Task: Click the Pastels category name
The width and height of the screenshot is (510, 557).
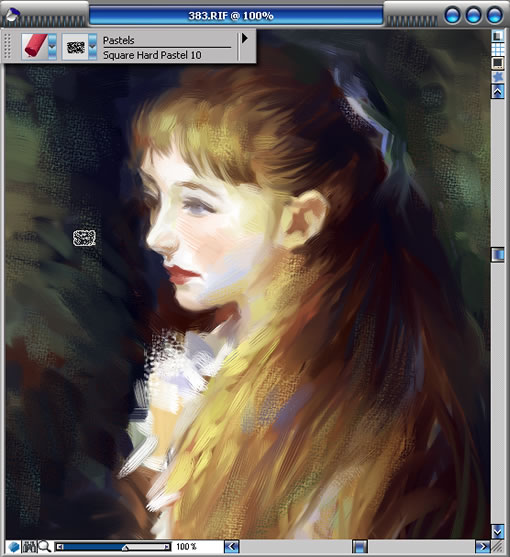Action: [119, 40]
